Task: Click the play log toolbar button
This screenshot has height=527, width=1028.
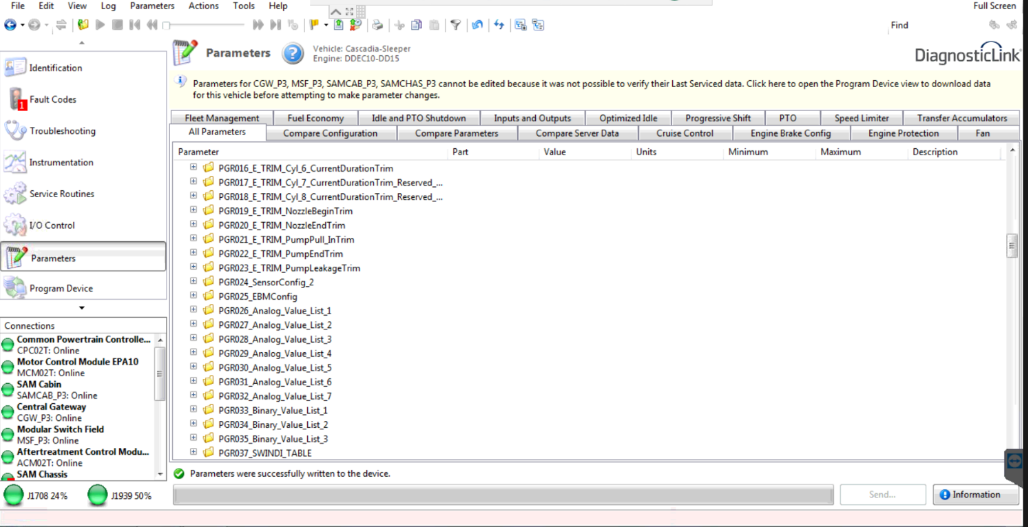Action: pos(100,25)
